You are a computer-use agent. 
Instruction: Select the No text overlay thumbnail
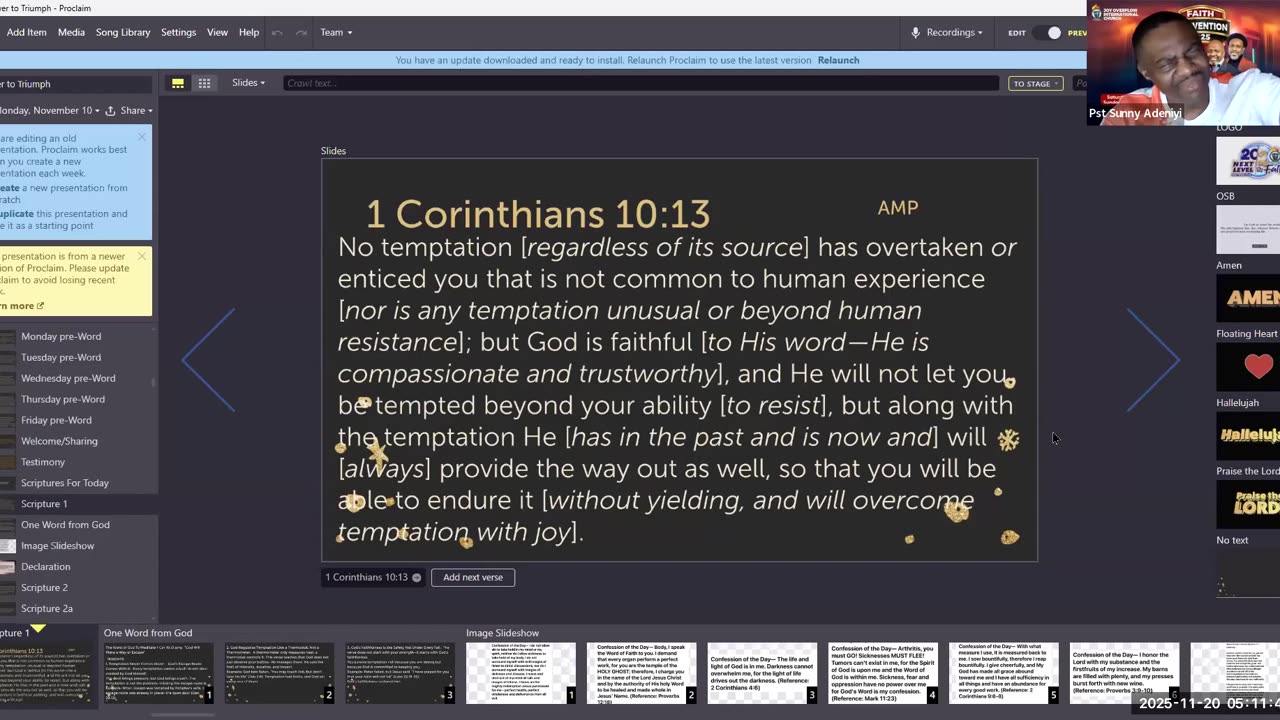(1248, 573)
